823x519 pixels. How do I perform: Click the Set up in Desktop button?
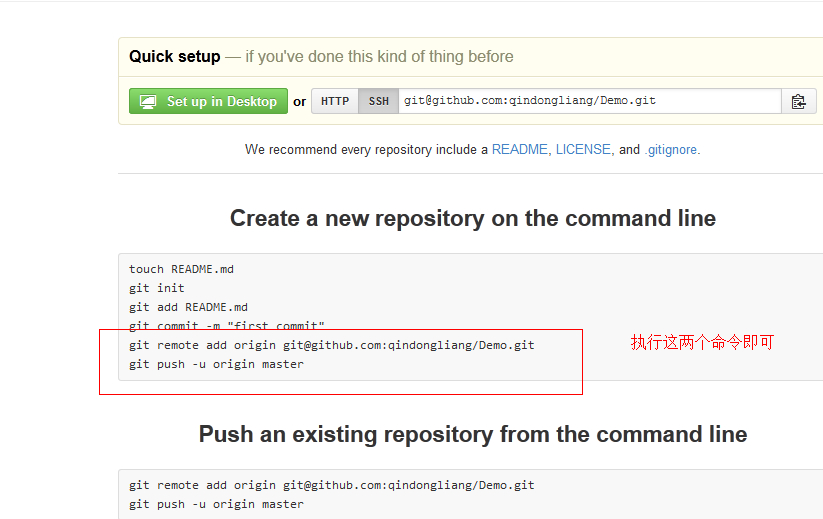click(x=208, y=101)
